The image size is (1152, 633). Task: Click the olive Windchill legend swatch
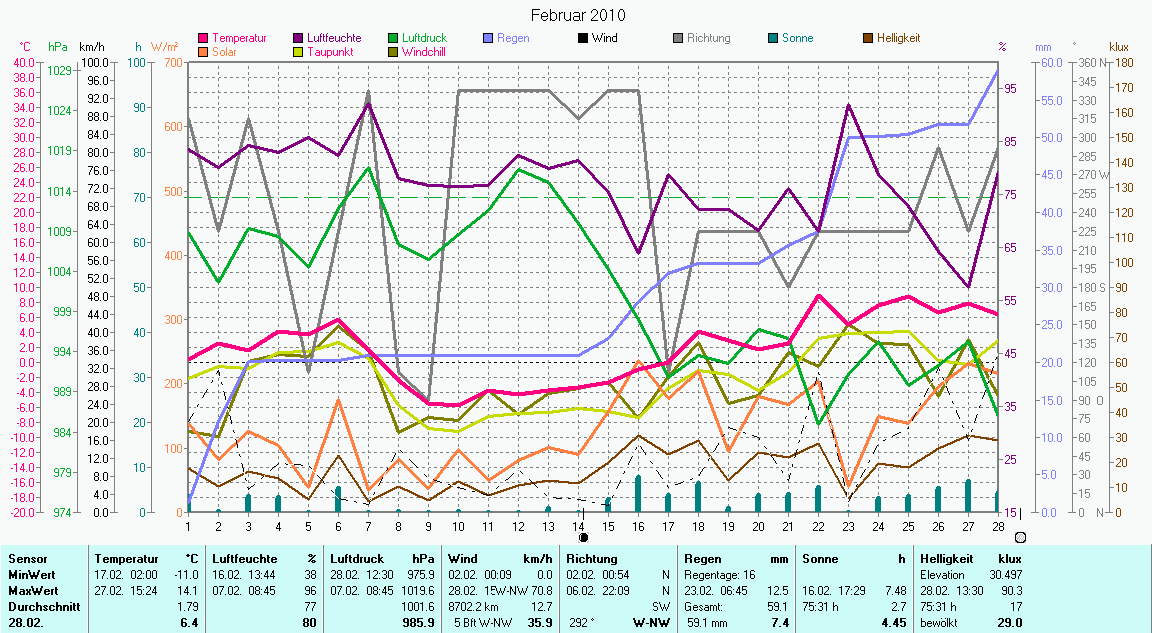tap(392, 52)
